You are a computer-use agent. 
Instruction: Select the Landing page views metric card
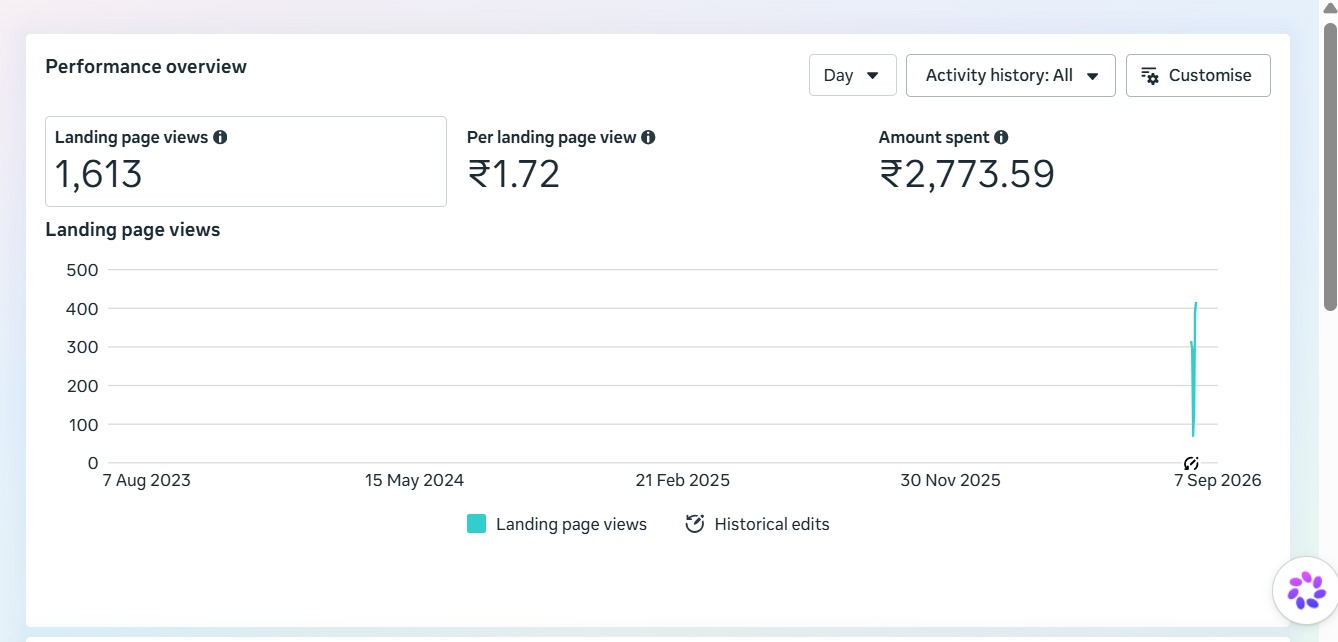click(x=246, y=161)
